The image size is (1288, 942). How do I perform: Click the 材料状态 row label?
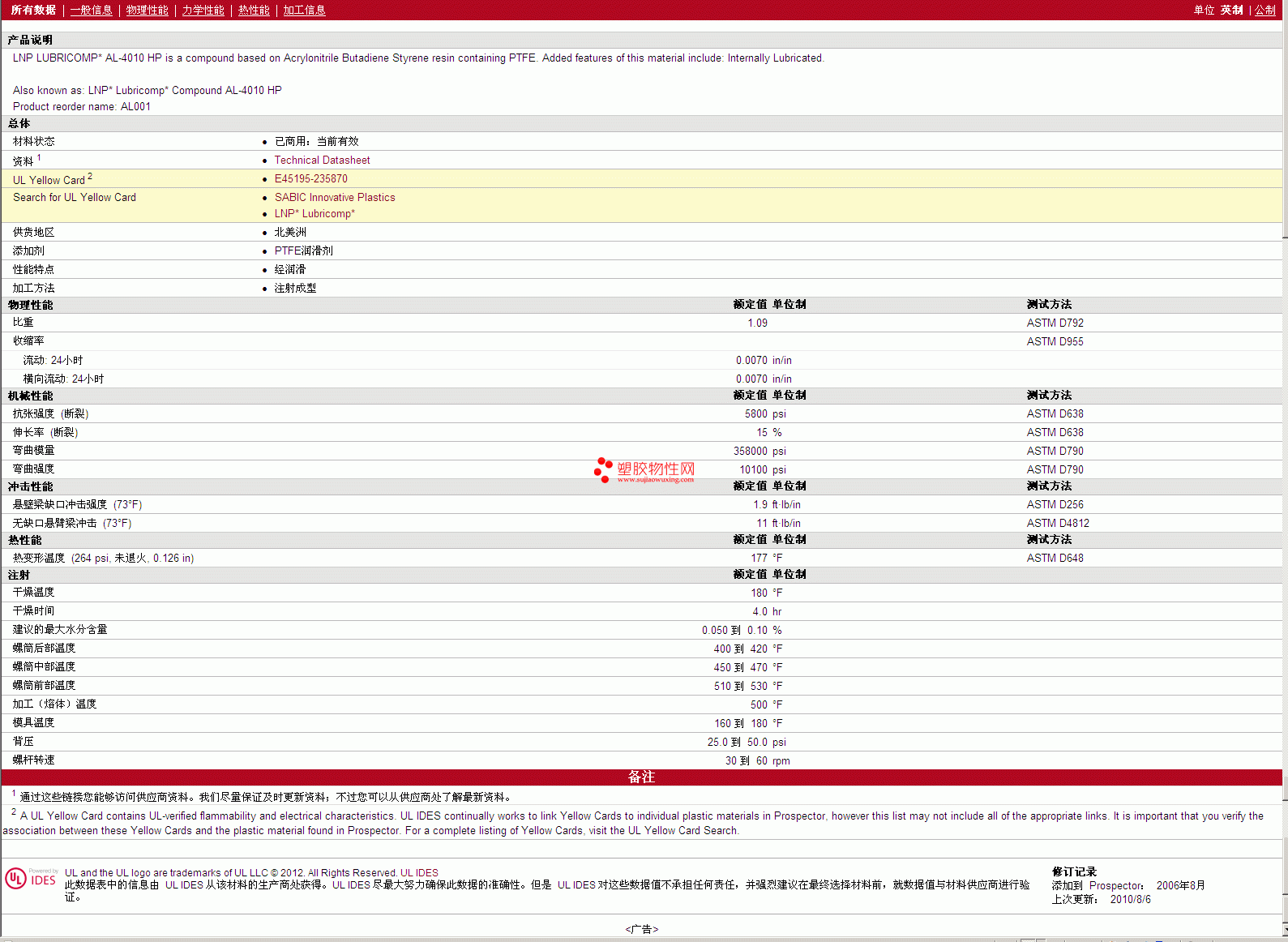pos(33,142)
